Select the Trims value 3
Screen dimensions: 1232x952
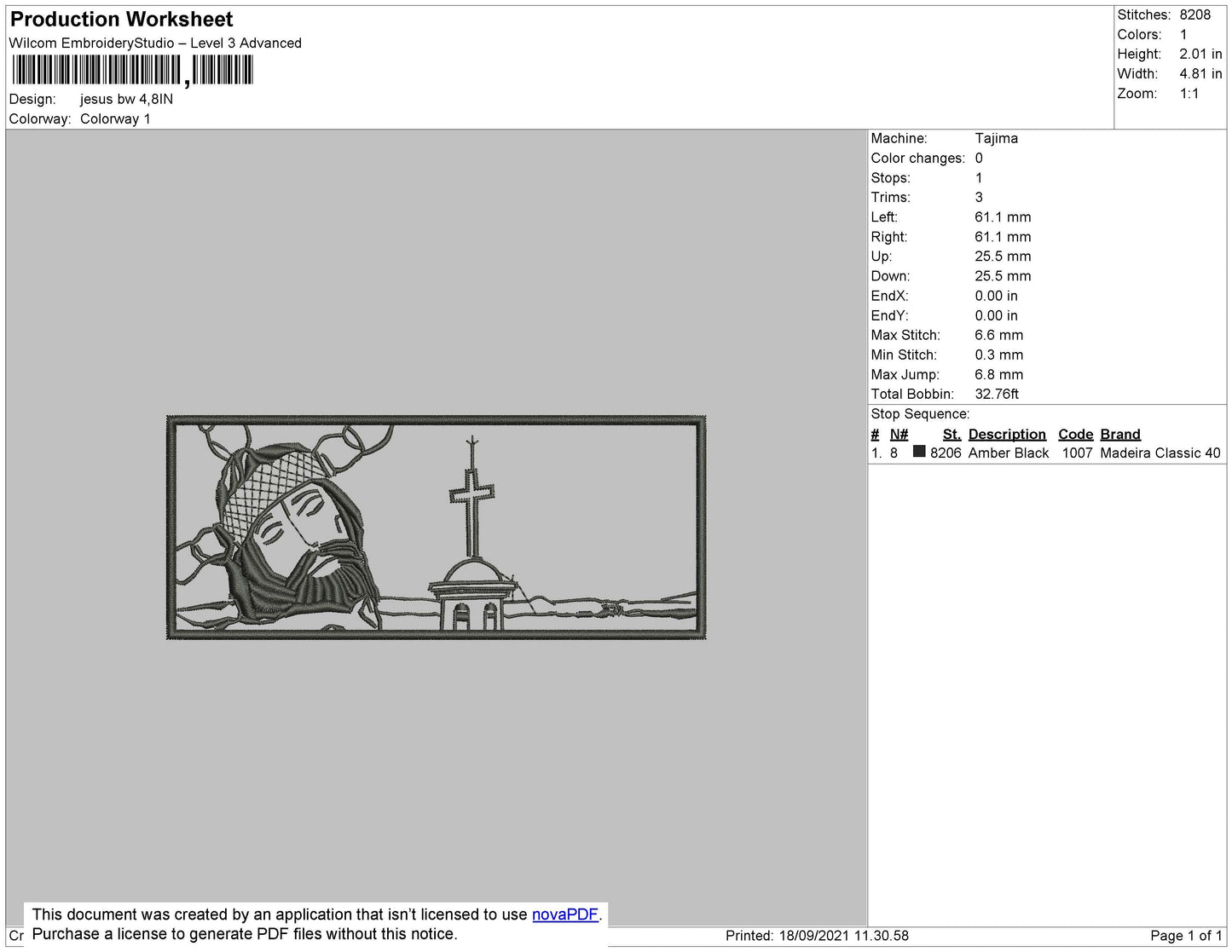(979, 197)
